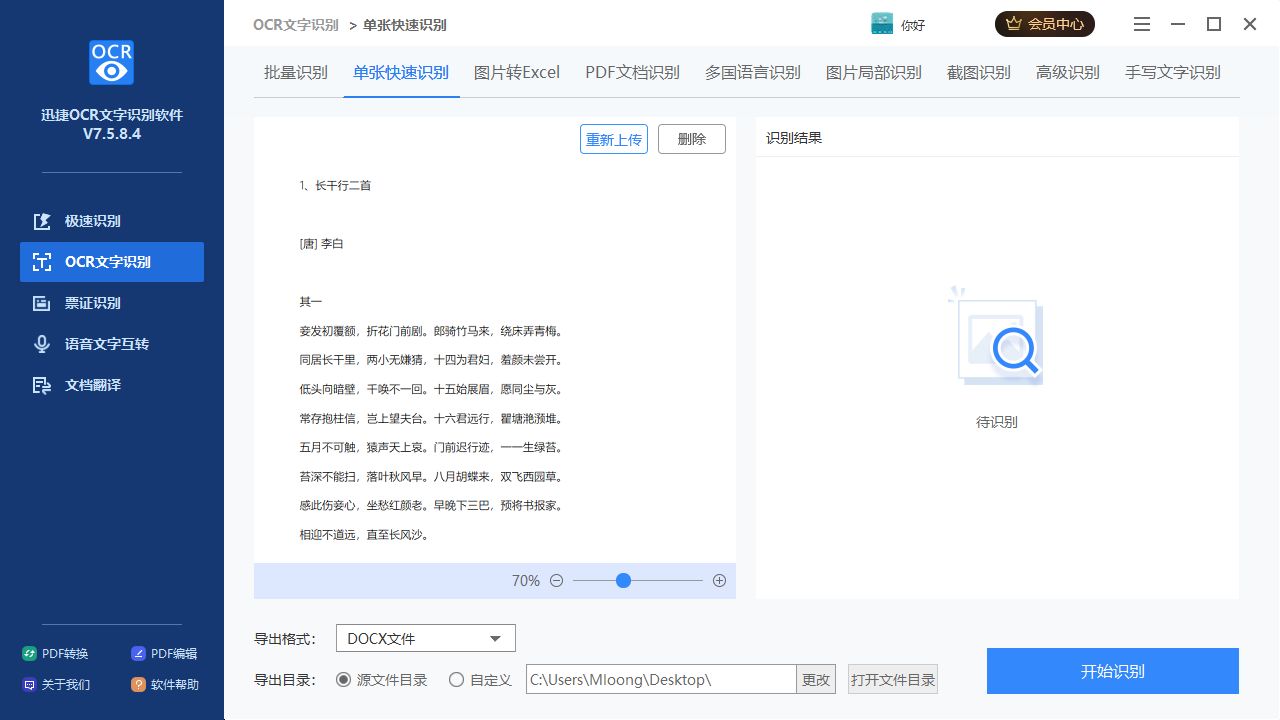Open 软件帮助 at sidebar bottom

click(165, 685)
